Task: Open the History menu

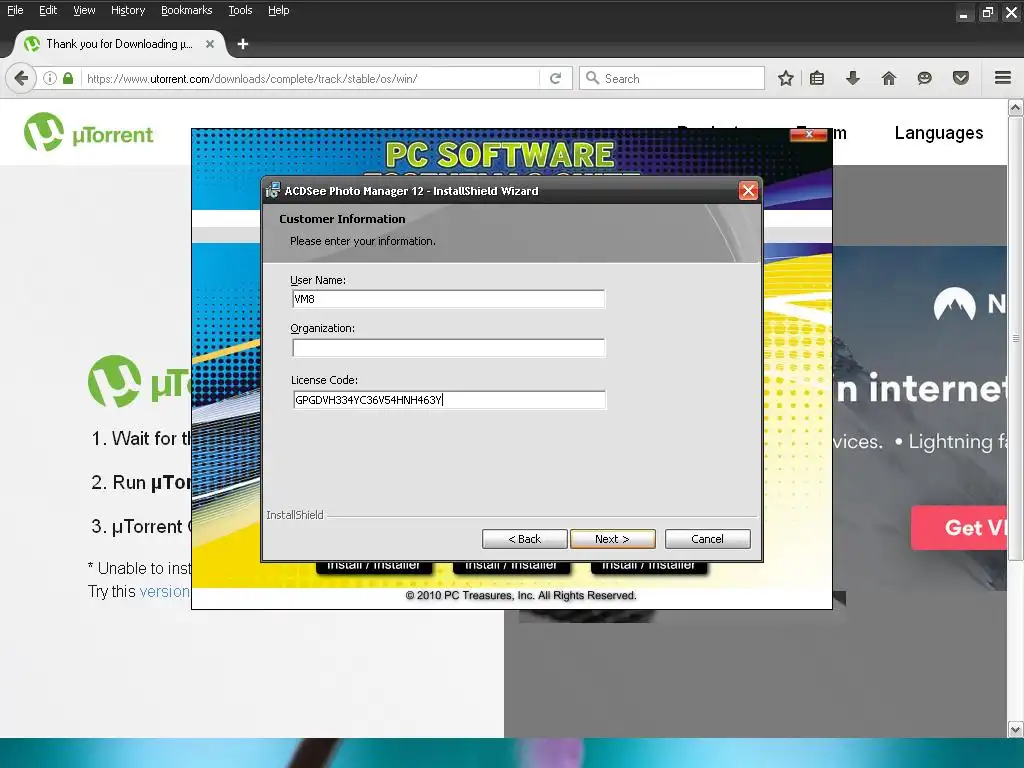Action: pyautogui.click(x=128, y=10)
